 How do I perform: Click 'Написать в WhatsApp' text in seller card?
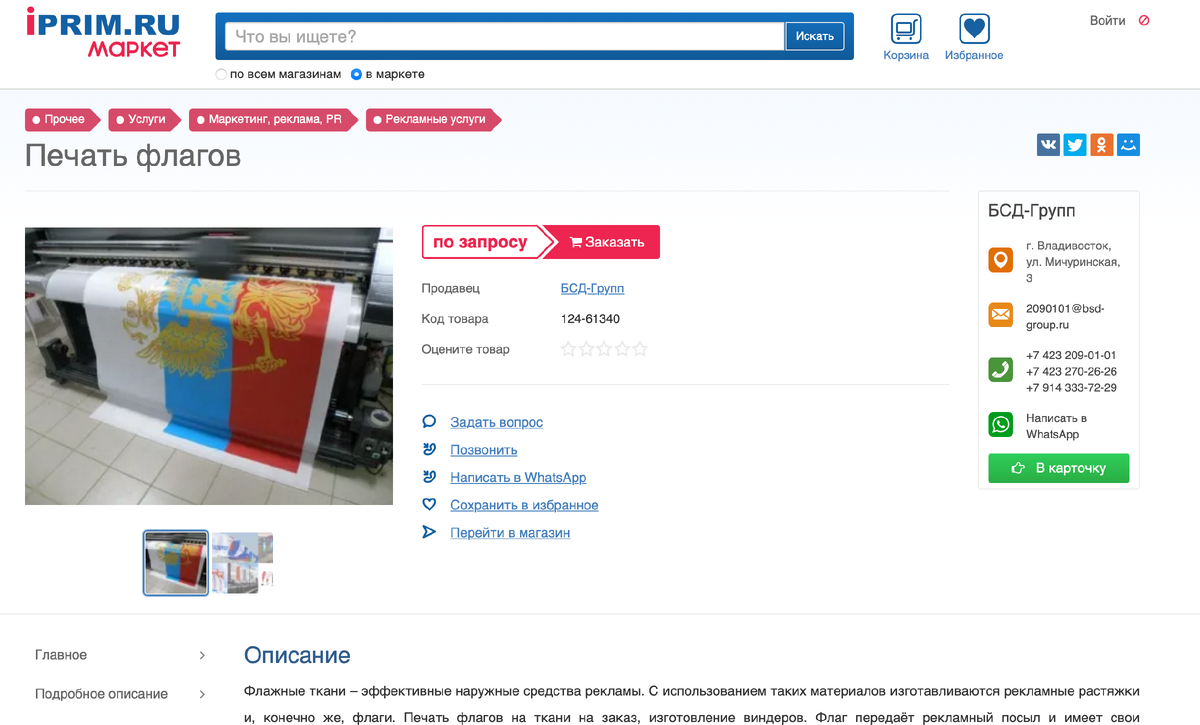coord(1056,426)
